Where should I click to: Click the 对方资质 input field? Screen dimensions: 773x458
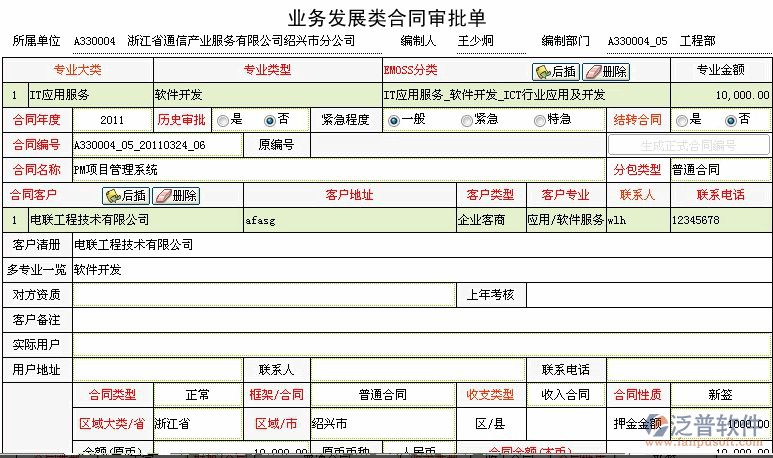(263, 294)
